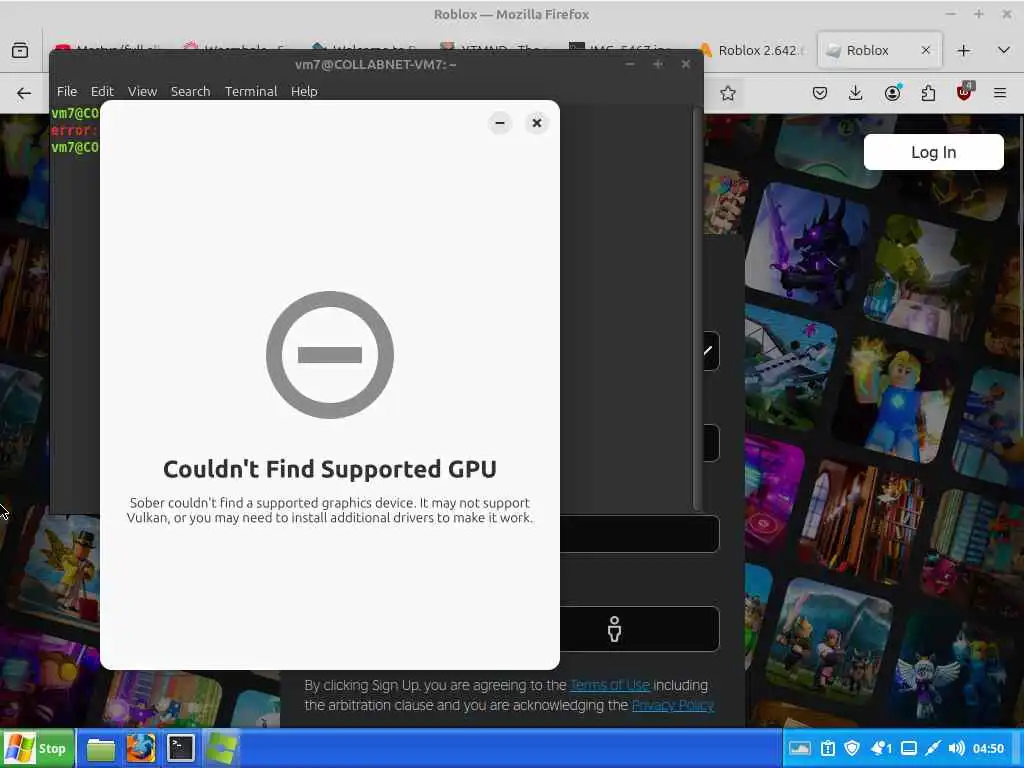Image resolution: width=1024 pixels, height=768 pixels.
Task: Minimize the Sober error dialog
Action: point(500,123)
